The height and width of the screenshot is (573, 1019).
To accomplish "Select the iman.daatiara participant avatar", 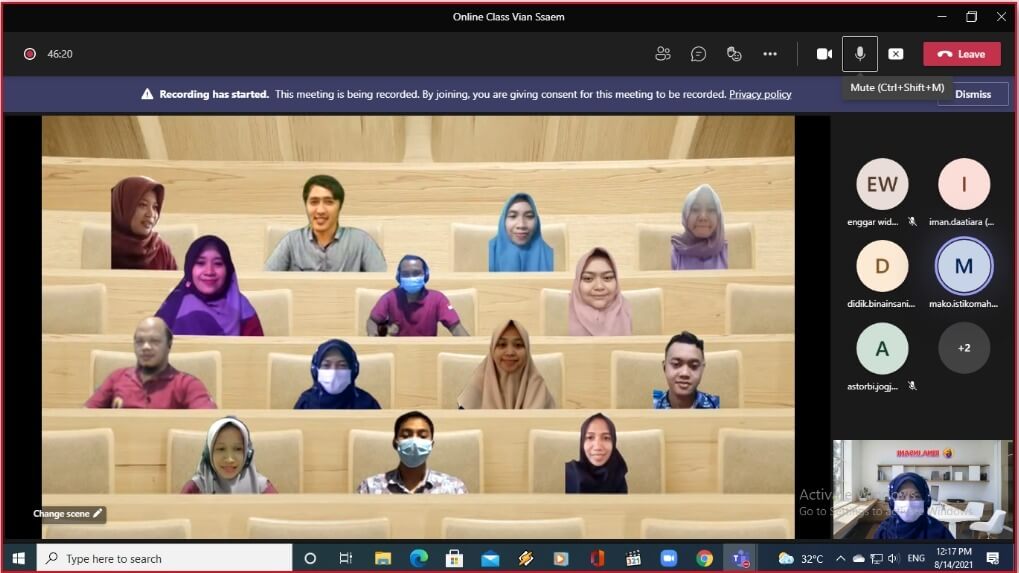I will coord(964,185).
